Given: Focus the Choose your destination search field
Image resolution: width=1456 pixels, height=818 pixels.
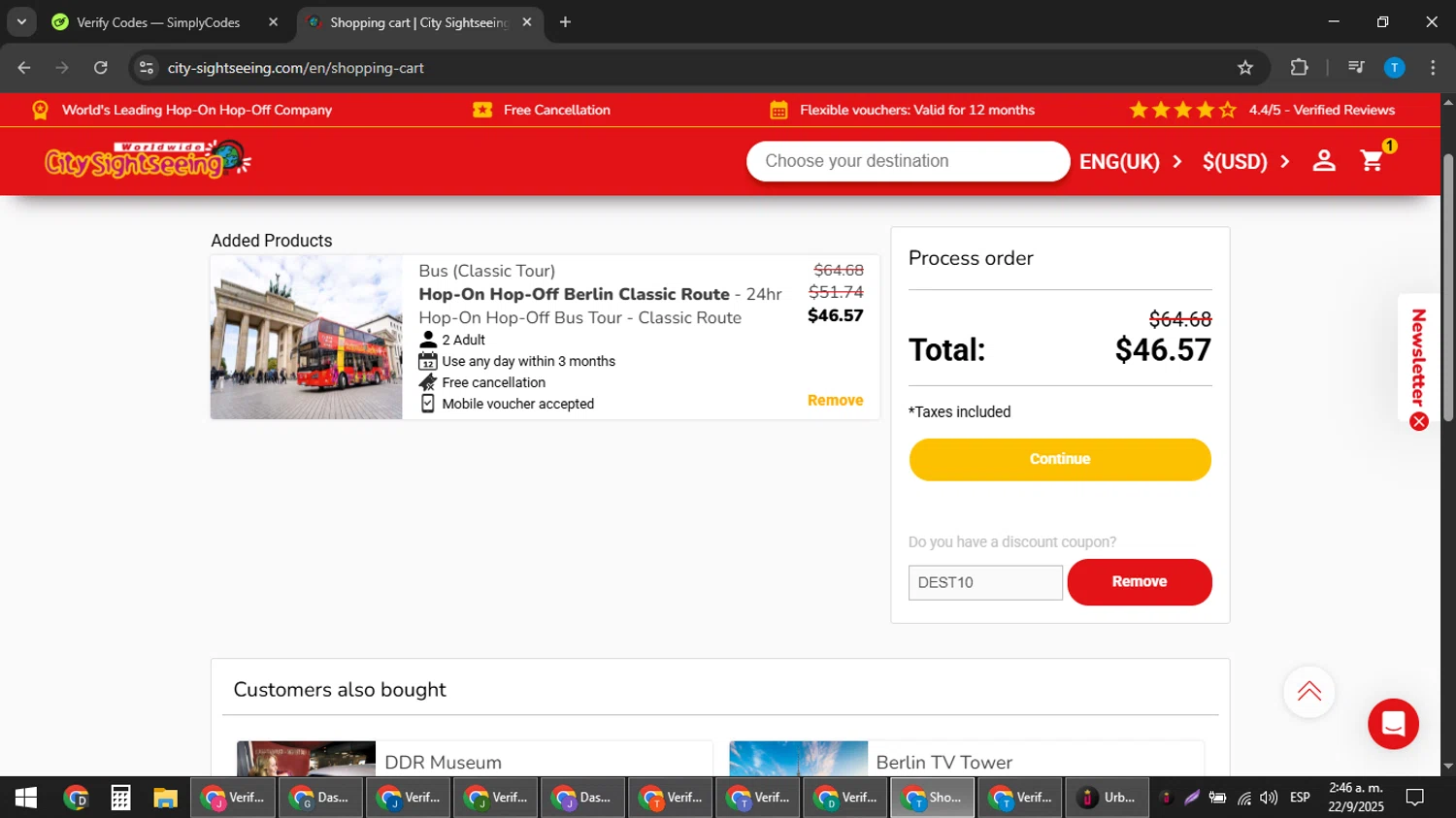Looking at the screenshot, I should 908,161.
